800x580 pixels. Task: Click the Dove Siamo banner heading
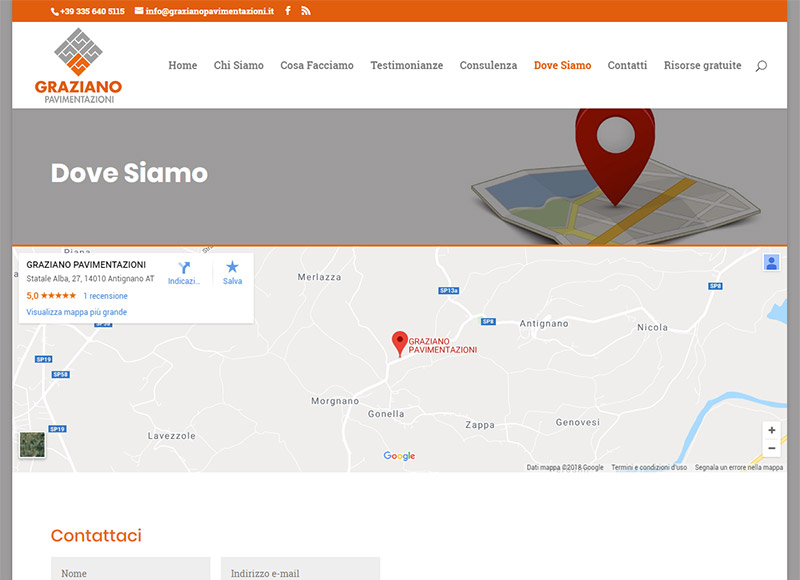129,173
